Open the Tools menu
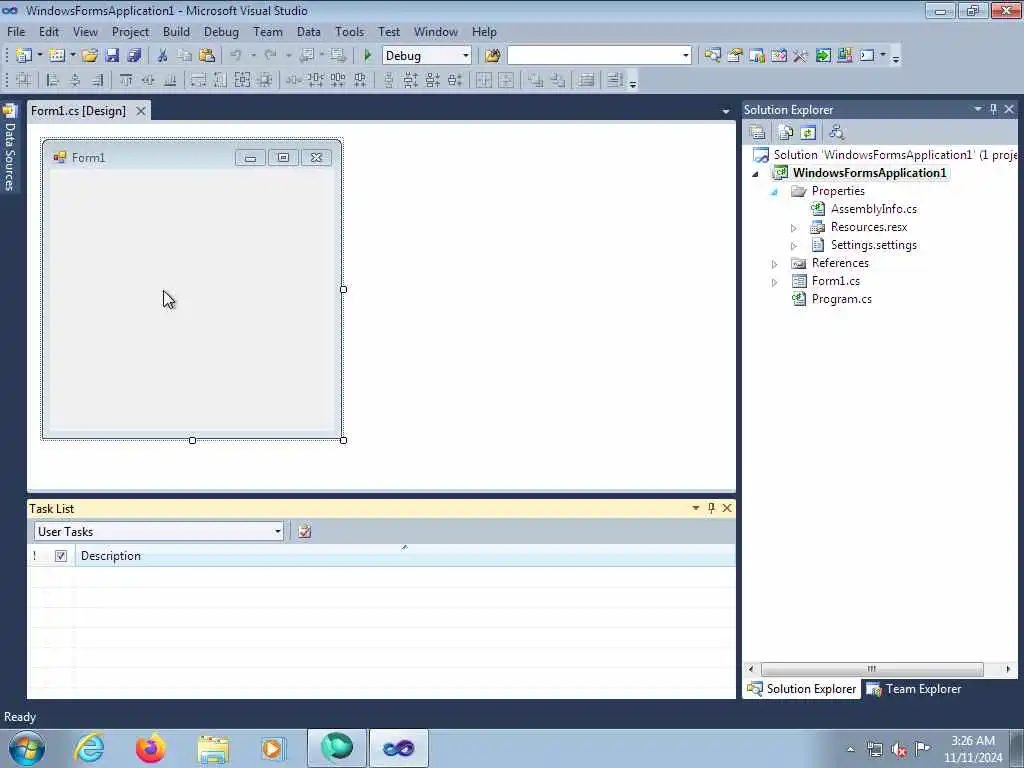Image resolution: width=1024 pixels, height=768 pixels. tap(349, 31)
